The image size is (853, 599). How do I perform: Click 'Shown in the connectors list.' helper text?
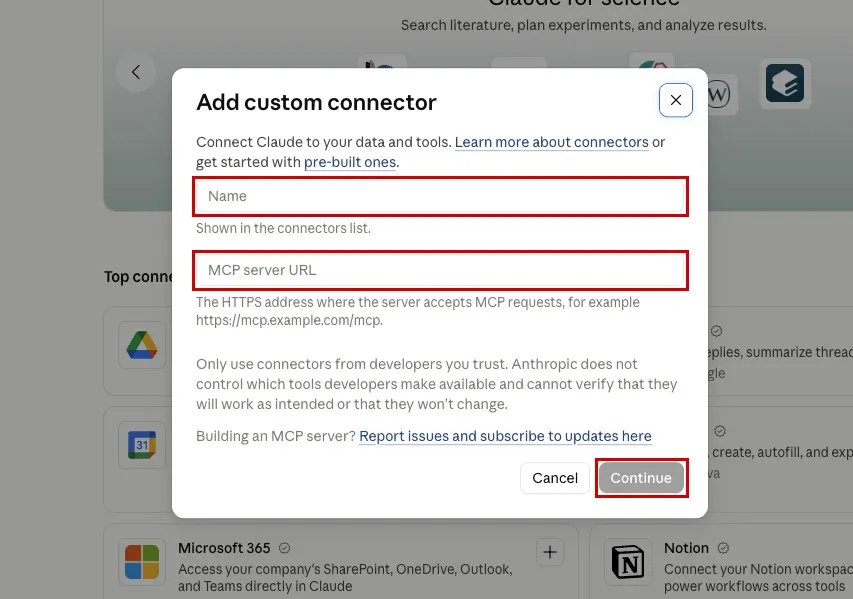[283, 228]
